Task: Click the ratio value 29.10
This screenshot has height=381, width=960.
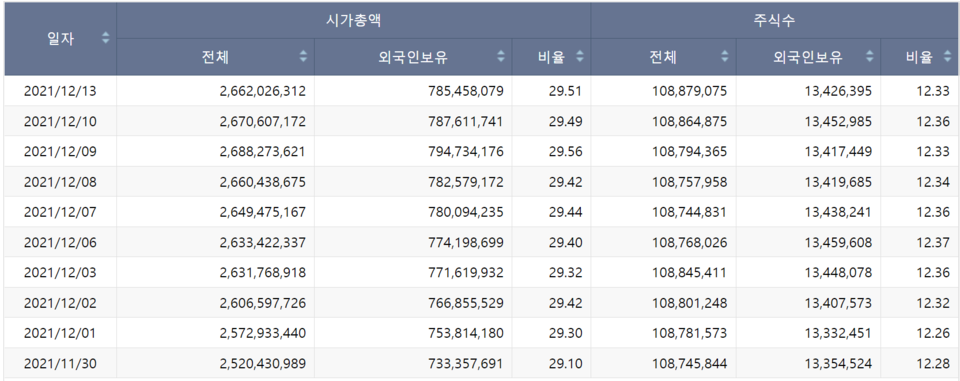Action: pos(566,364)
